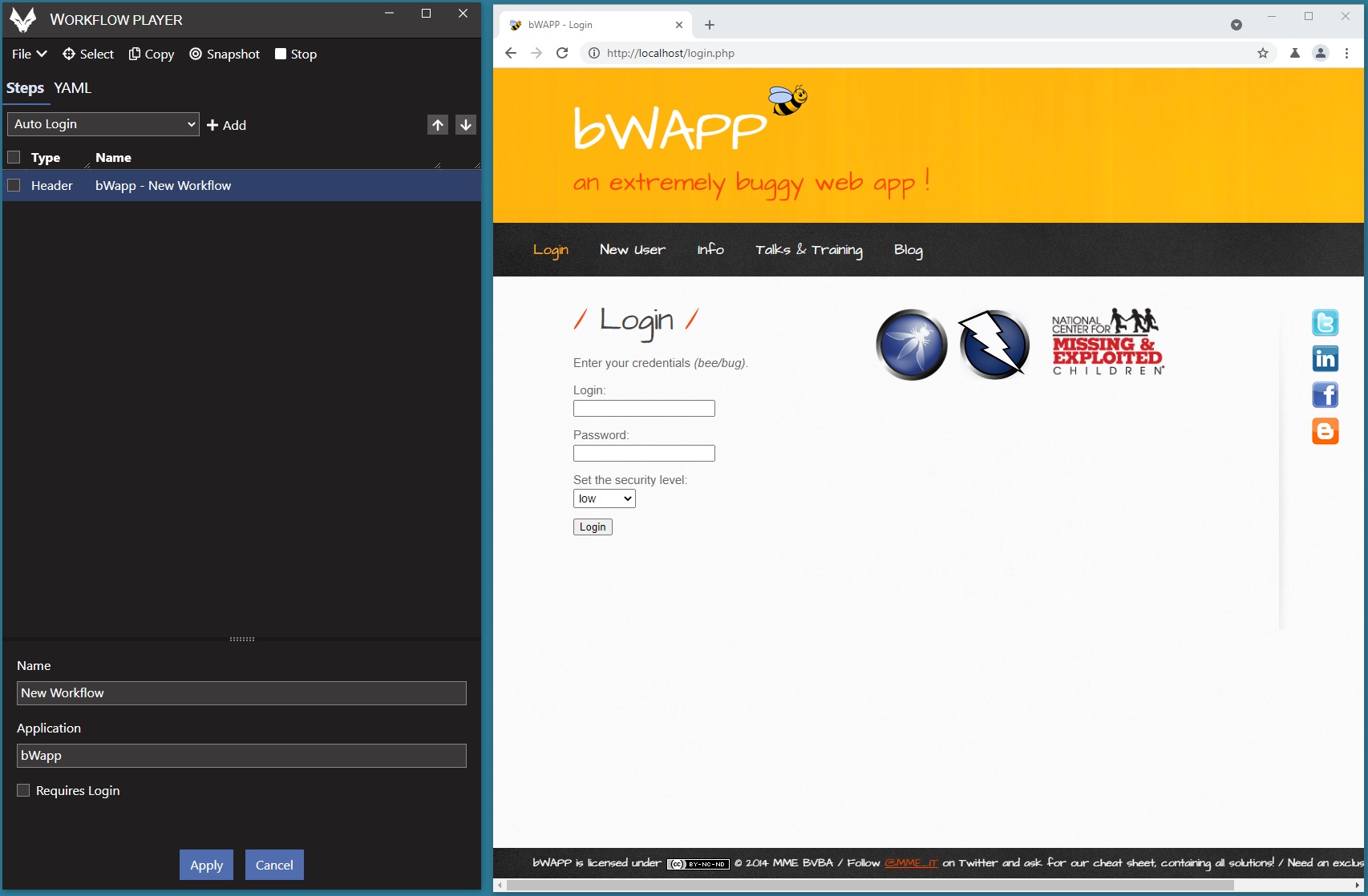1368x896 pixels.
Task: Click Missing & Exploited Children logo
Action: [1107, 342]
